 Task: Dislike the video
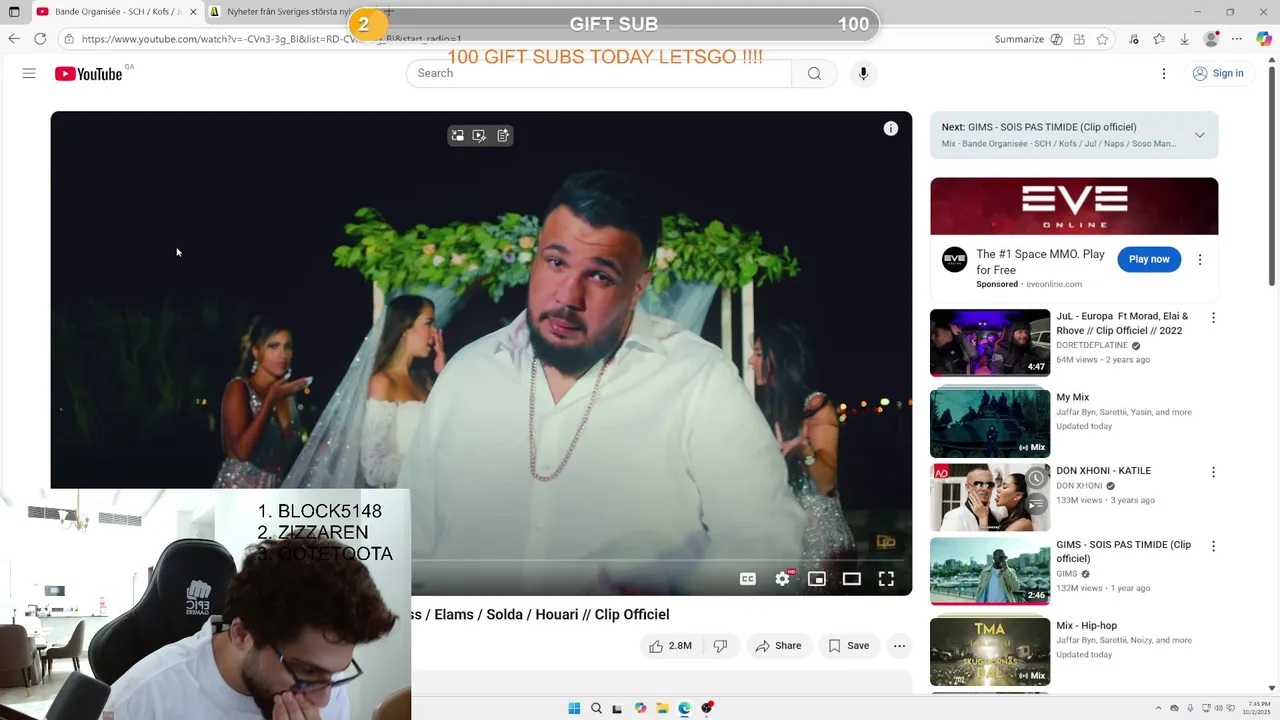[720, 646]
